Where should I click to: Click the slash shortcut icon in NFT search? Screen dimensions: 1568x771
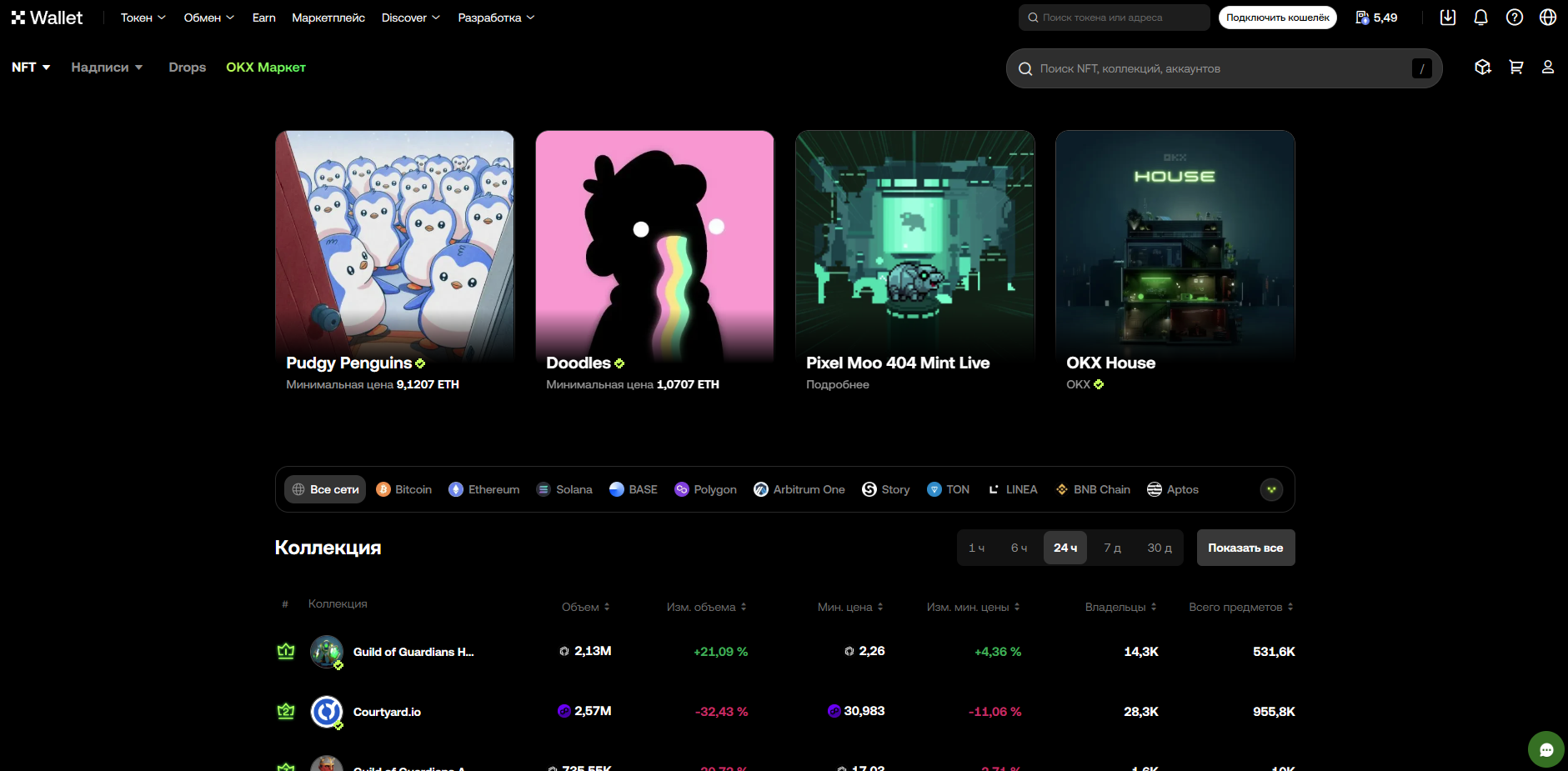(1422, 68)
